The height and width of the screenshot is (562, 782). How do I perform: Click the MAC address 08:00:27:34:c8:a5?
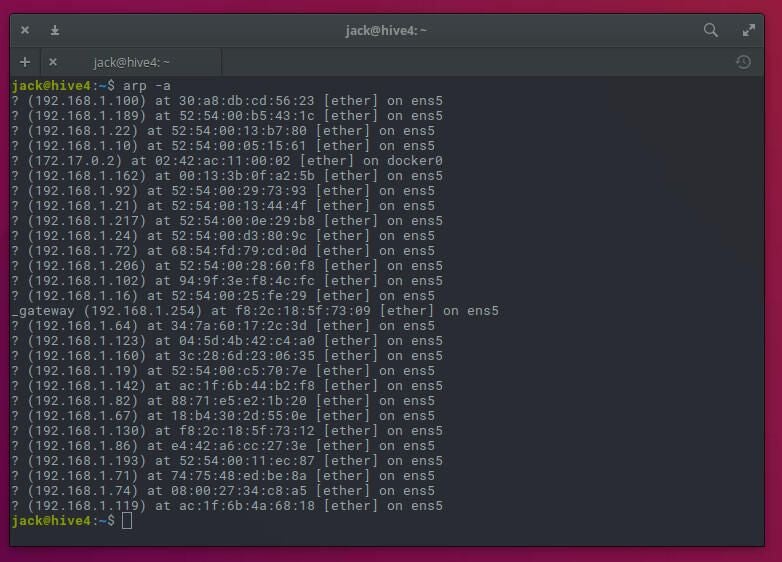coord(239,490)
